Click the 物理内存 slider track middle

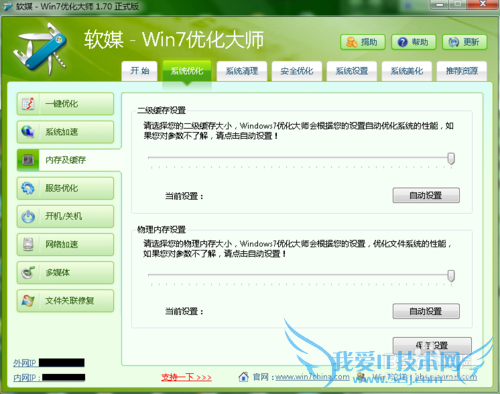pyautogui.click(x=299, y=275)
